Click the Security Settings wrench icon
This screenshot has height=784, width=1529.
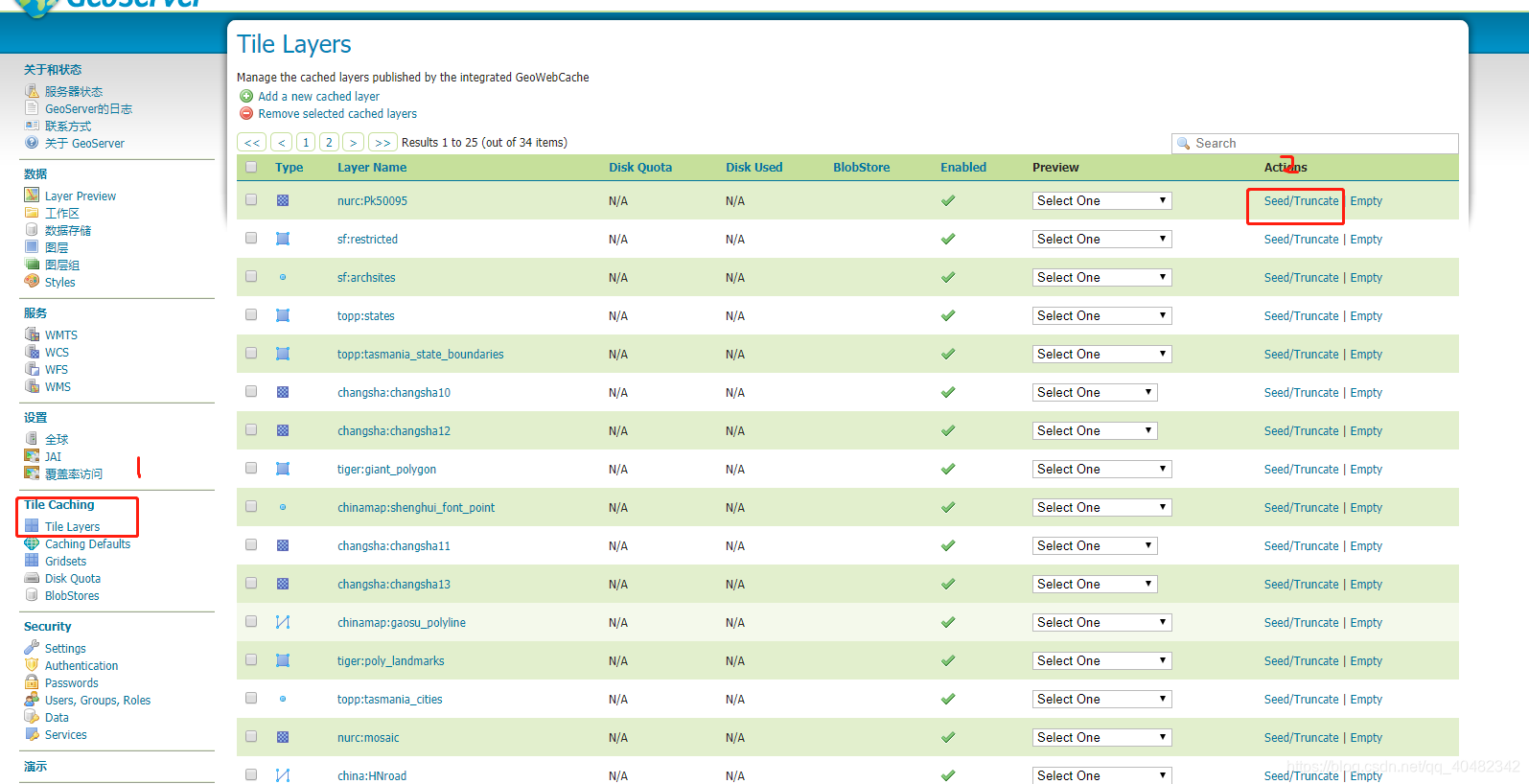[x=32, y=648]
